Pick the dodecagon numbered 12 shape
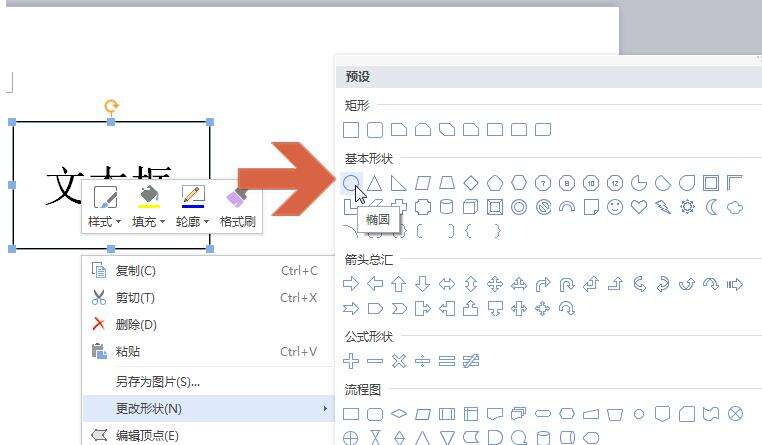The image size is (762, 445). [615, 183]
